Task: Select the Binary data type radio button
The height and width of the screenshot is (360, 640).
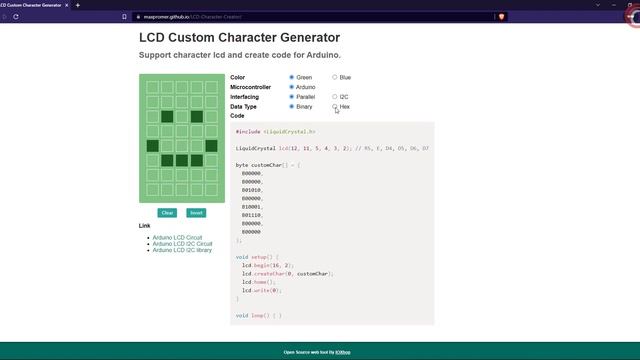Action: click(291, 107)
